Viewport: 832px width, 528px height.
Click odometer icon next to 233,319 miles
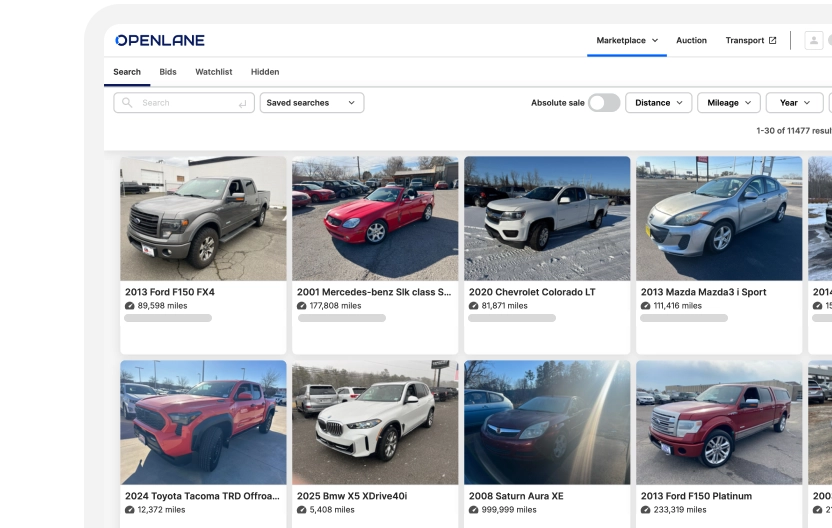tap(645, 509)
